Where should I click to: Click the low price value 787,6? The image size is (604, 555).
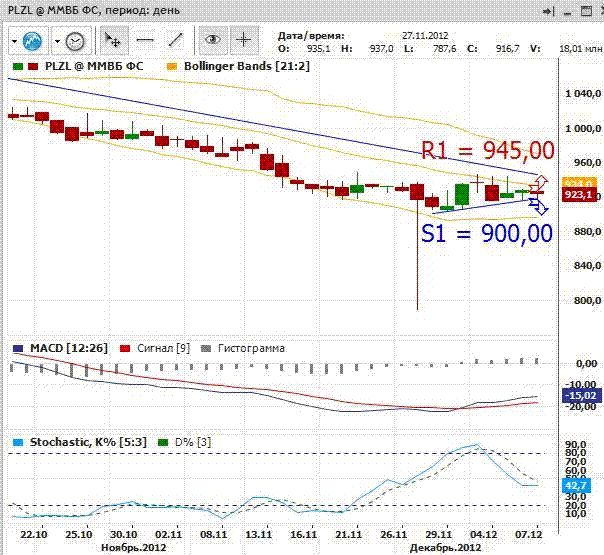pyautogui.click(x=444, y=49)
